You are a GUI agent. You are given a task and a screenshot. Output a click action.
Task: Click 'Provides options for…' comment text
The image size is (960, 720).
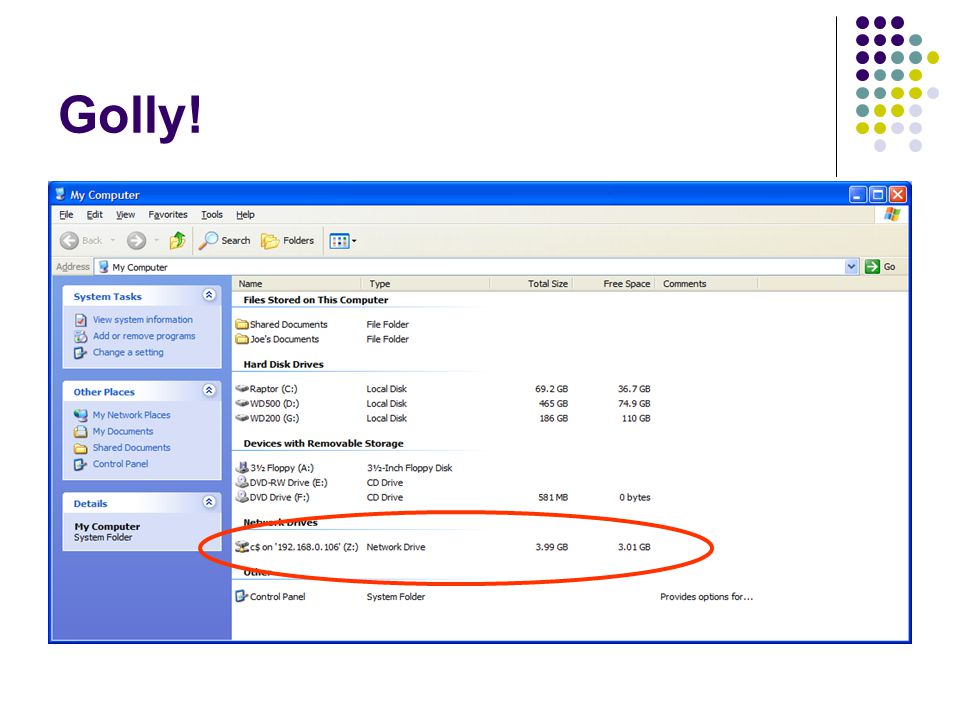[707, 596]
